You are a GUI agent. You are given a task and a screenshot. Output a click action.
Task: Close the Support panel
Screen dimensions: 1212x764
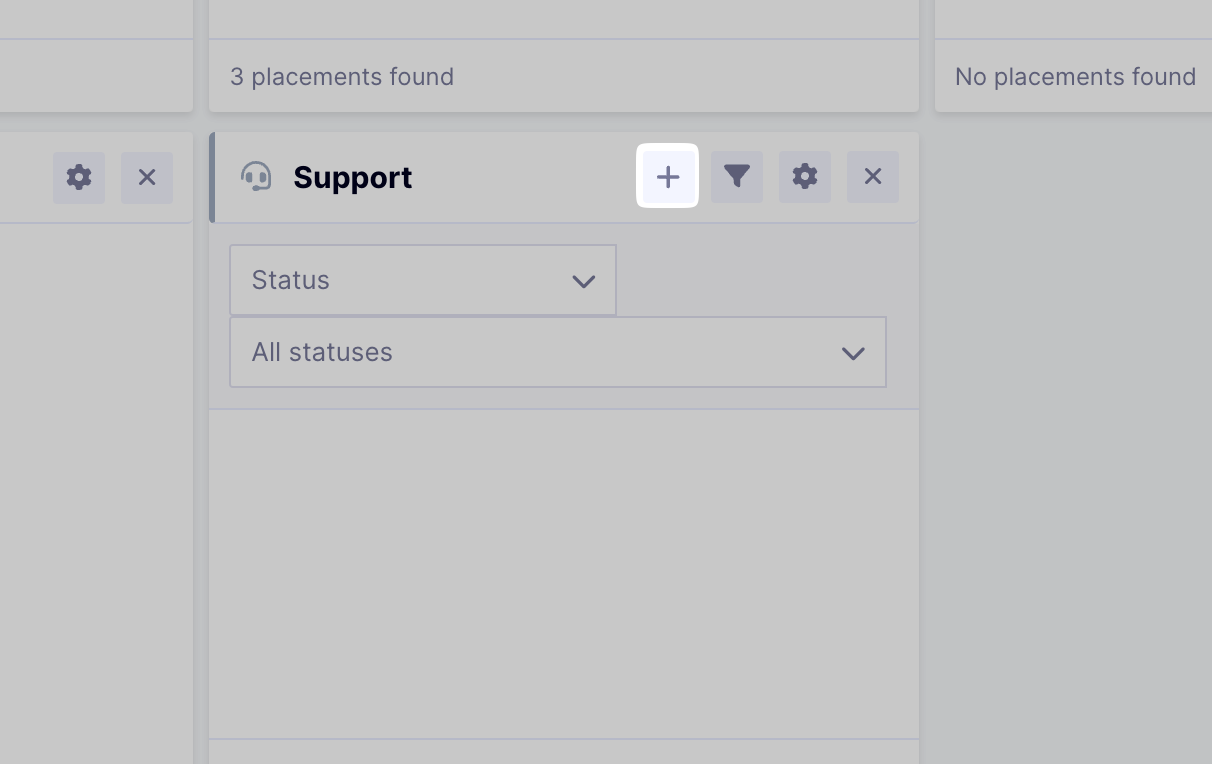click(873, 177)
